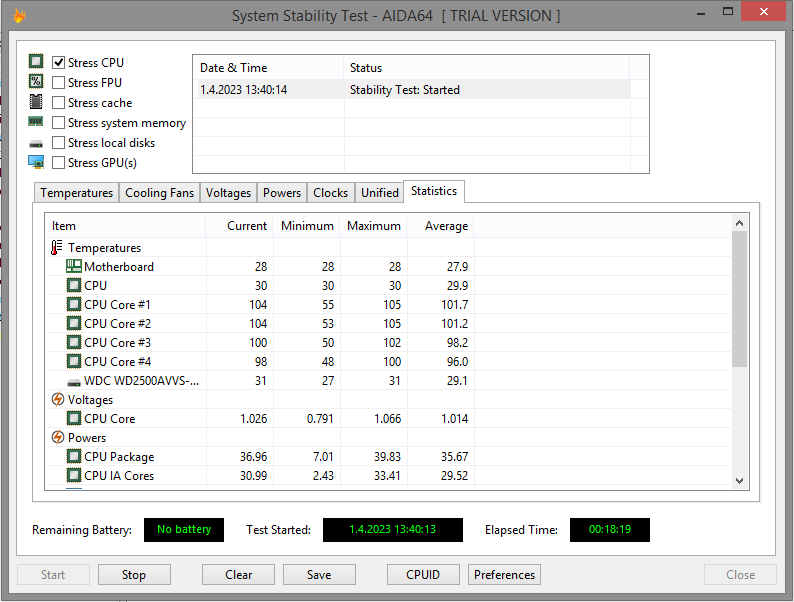Select the '1.4.2023 13:40:14' log timestamp

click(244, 90)
